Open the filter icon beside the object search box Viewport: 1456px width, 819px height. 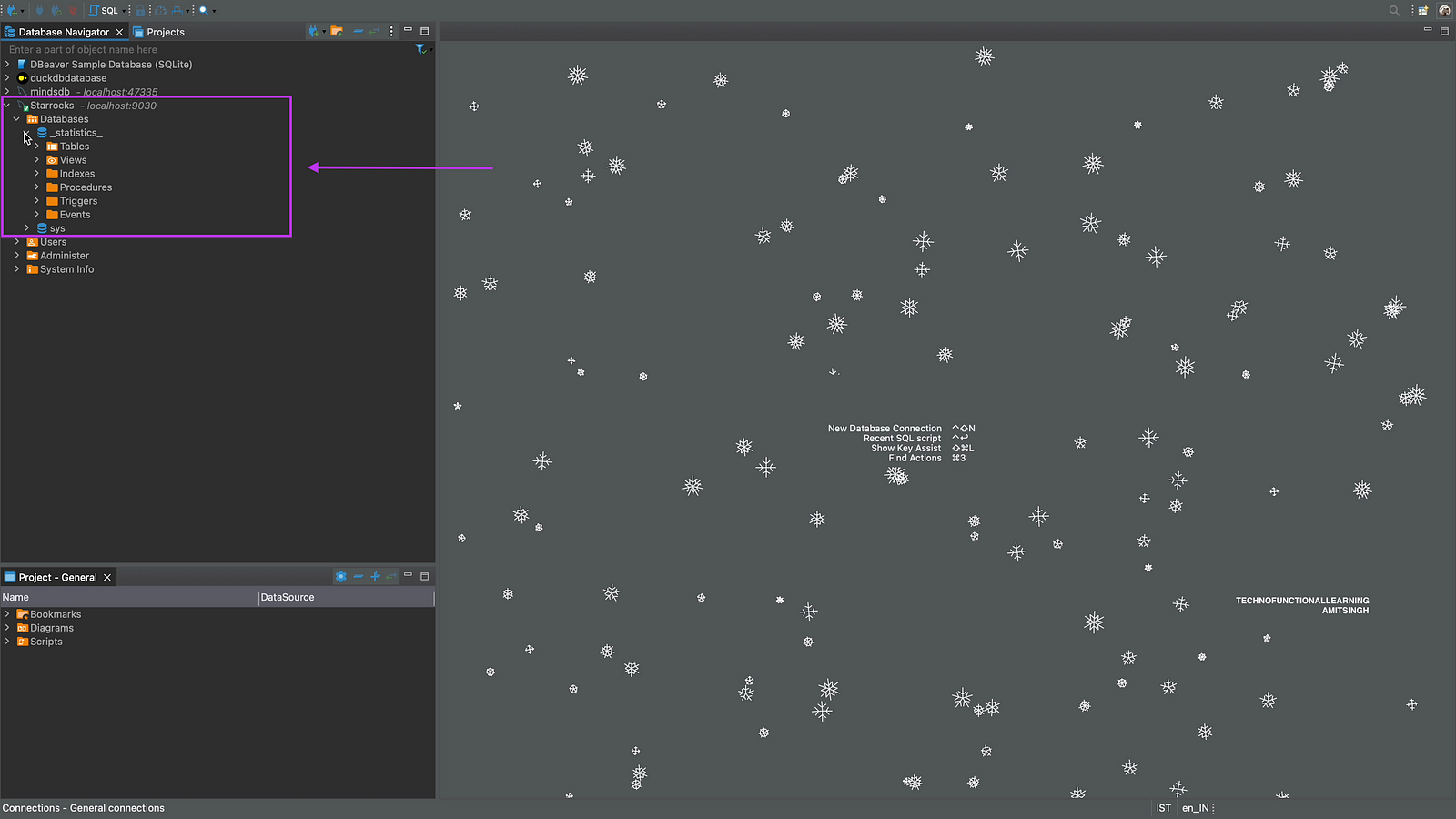click(420, 49)
